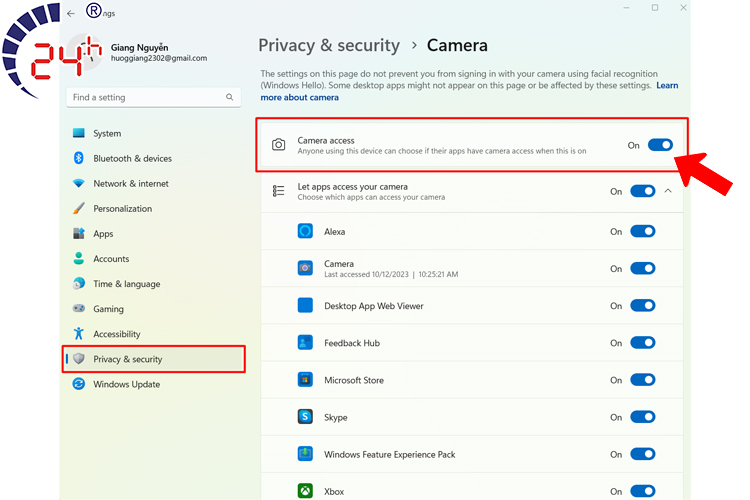Click the back arrow in Settings
Image resolution: width=750 pixels, height=500 pixels.
pos(71,13)
